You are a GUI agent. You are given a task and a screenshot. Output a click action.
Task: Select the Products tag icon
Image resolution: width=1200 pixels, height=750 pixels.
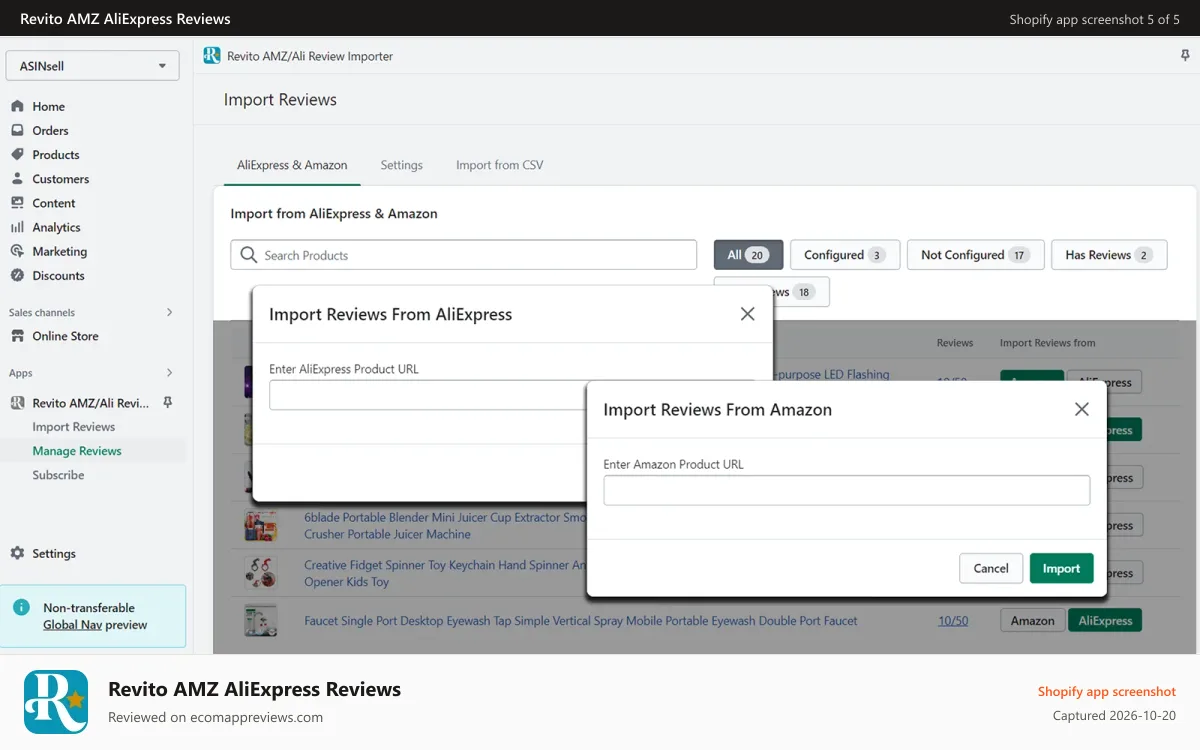17,154
